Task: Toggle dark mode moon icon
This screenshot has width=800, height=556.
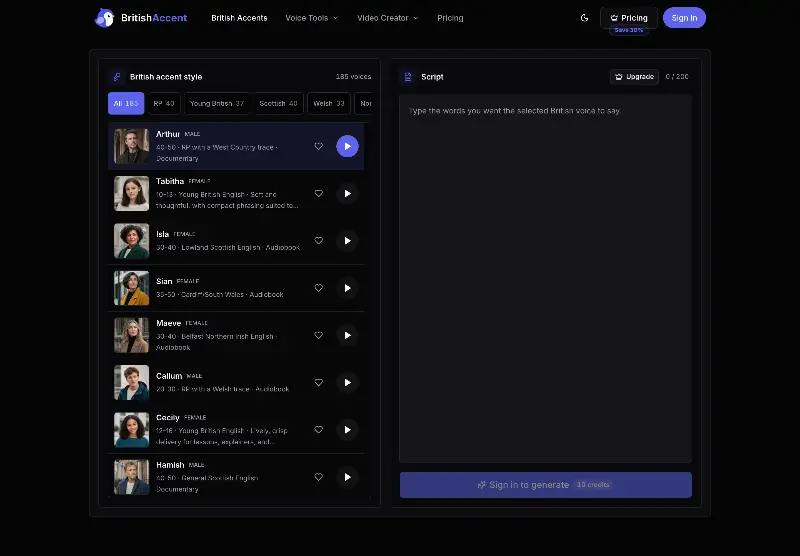Action: pyautogui.click(x=585, y=18)
